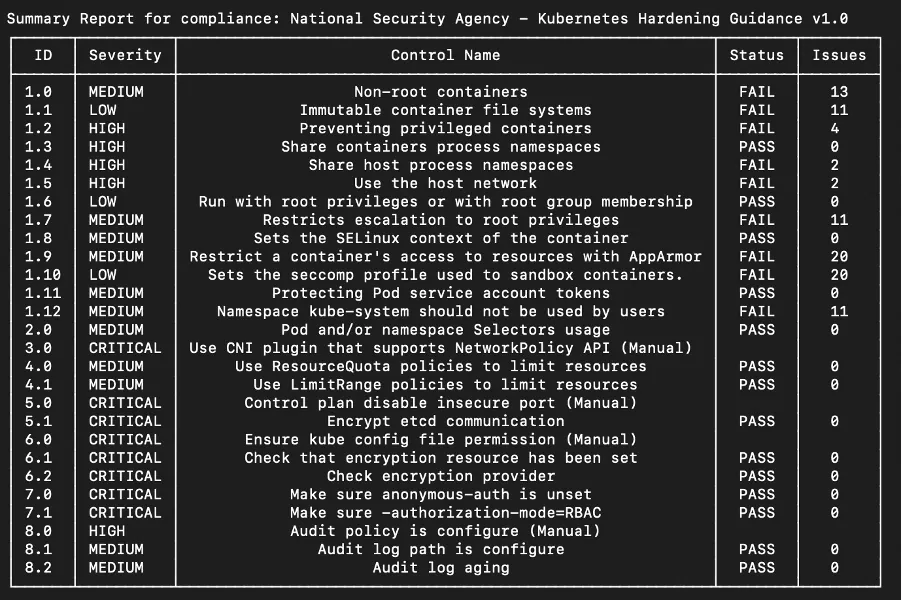The height and width of the screenshot is (600, 902).
Task: Click the Summary Report compliance title line
Action: (427, 18)
